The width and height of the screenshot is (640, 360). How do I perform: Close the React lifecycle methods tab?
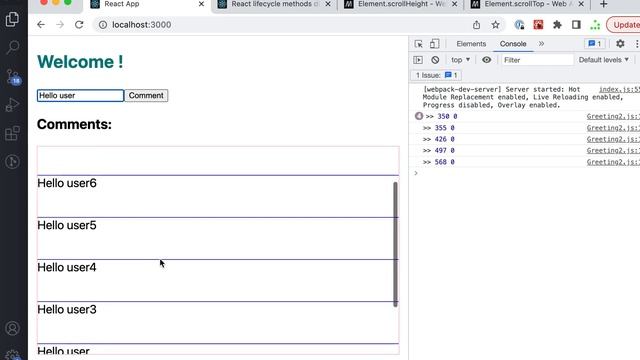point(328,4)
